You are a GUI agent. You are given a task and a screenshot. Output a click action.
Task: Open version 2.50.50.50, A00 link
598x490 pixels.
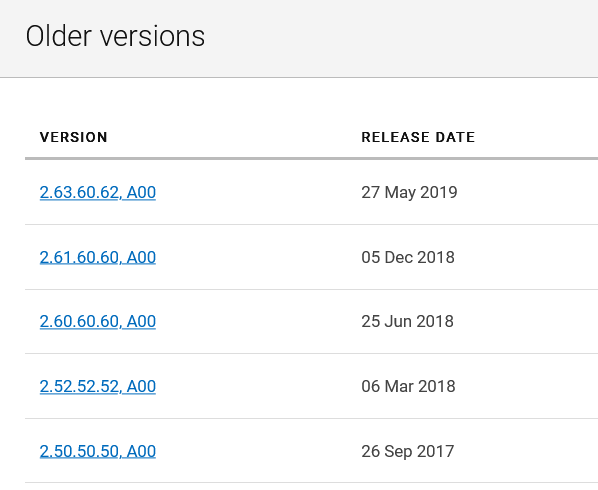98,451
